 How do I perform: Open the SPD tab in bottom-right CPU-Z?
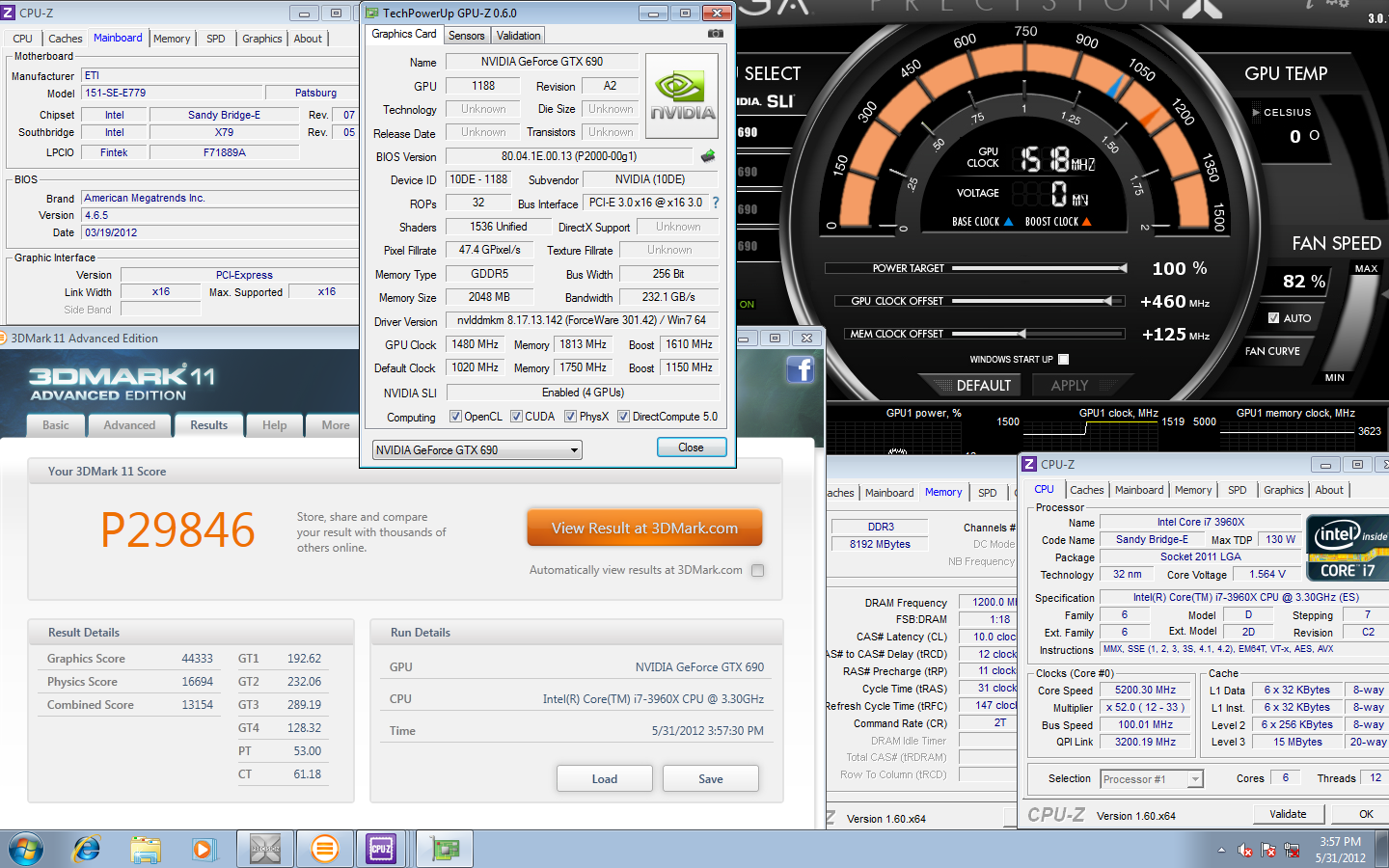click(1238, 490)
